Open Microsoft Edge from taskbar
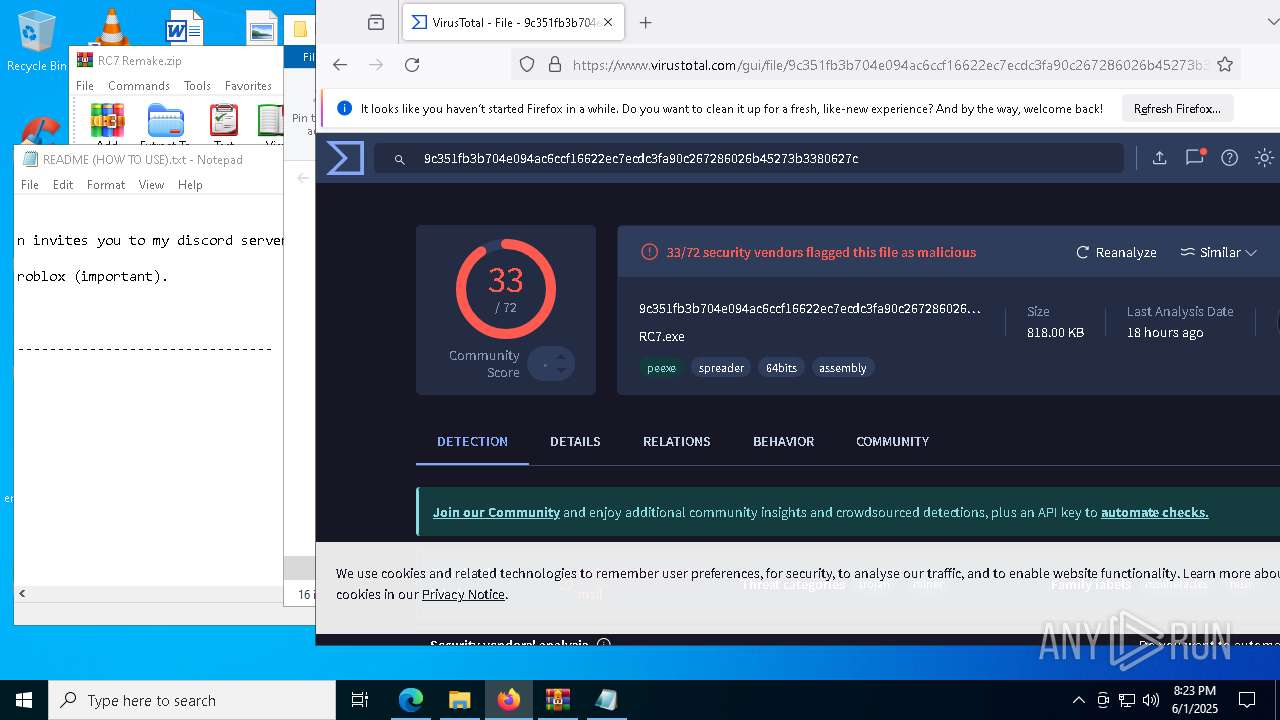This screenshot has height=720, width=1280. (411, 700)
